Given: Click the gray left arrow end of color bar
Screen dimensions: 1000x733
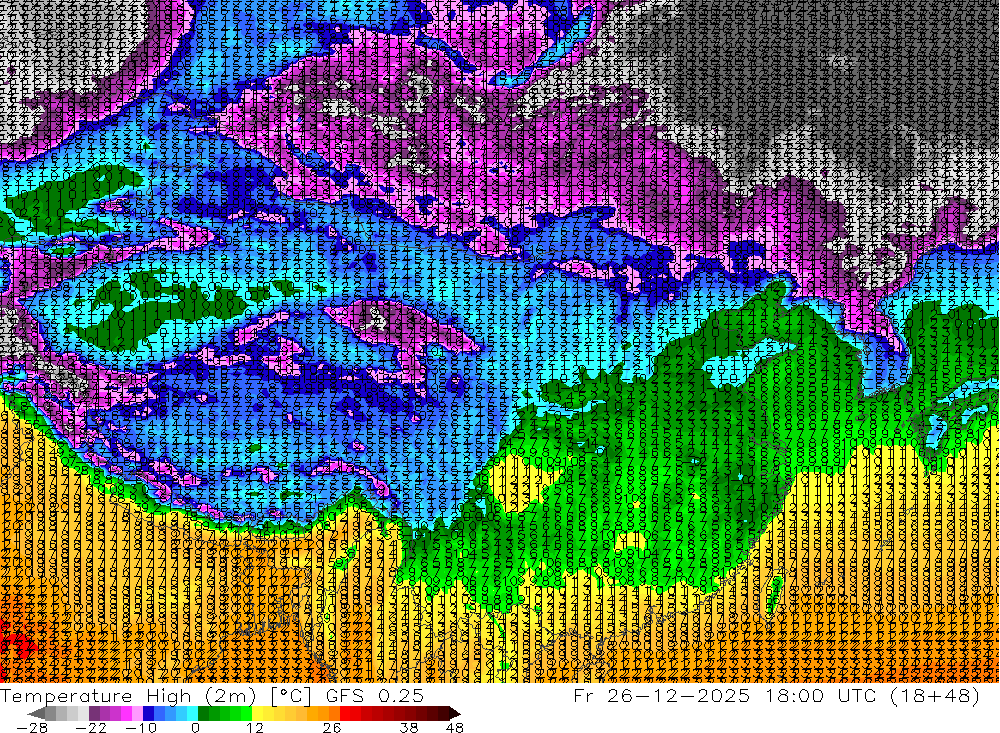Looking at the screenshot, I should (x=36, y=713).
